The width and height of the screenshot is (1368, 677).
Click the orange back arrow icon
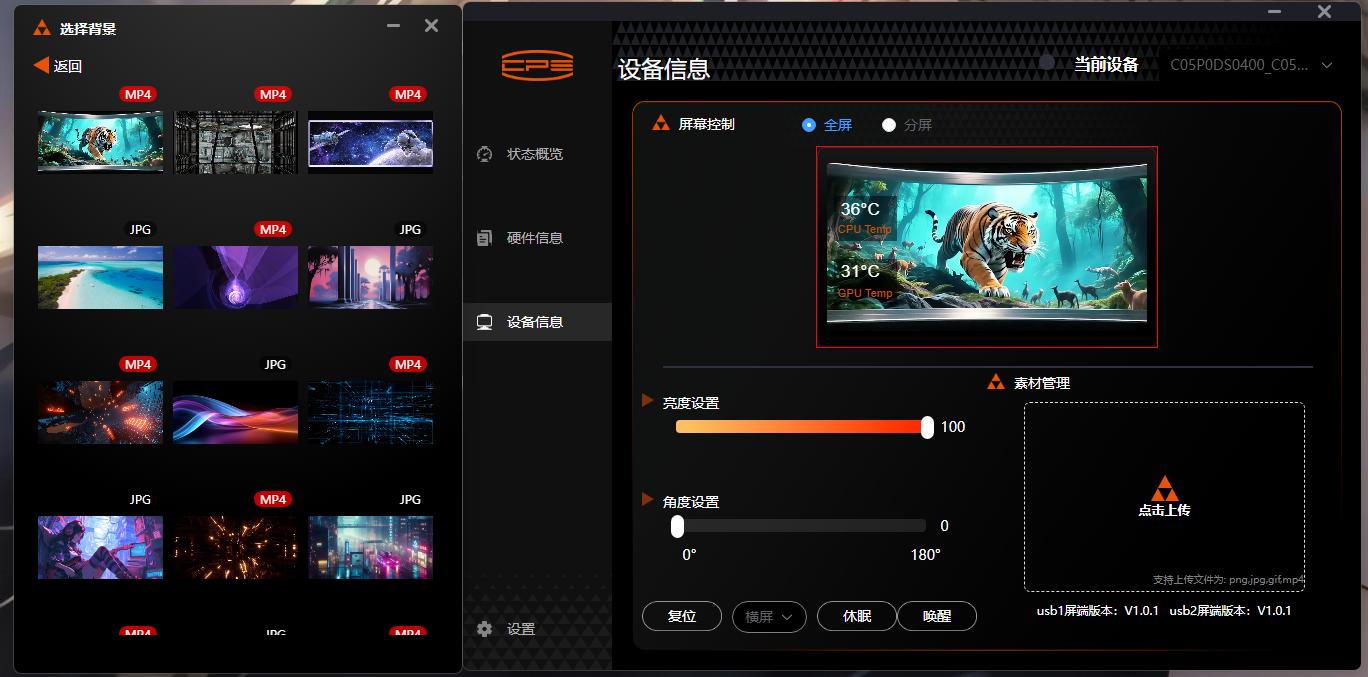pos(41,65)
